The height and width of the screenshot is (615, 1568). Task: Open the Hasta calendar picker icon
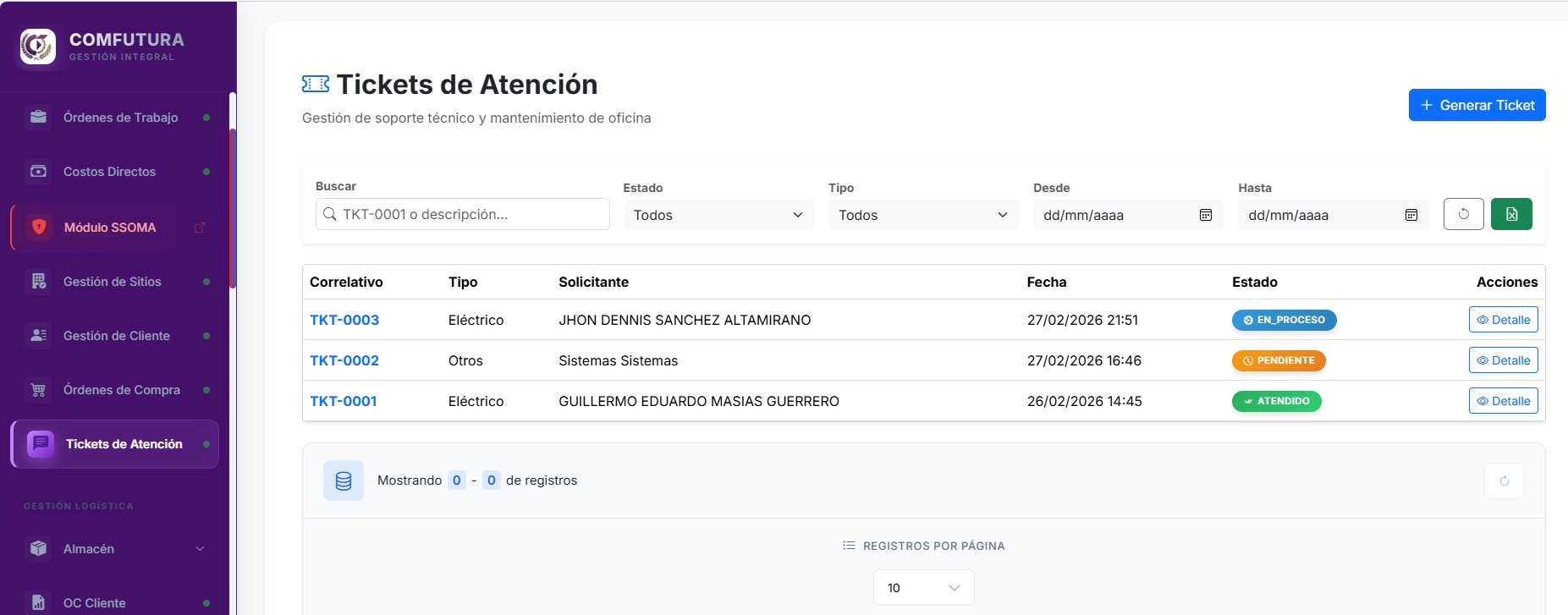[1411, 215]
